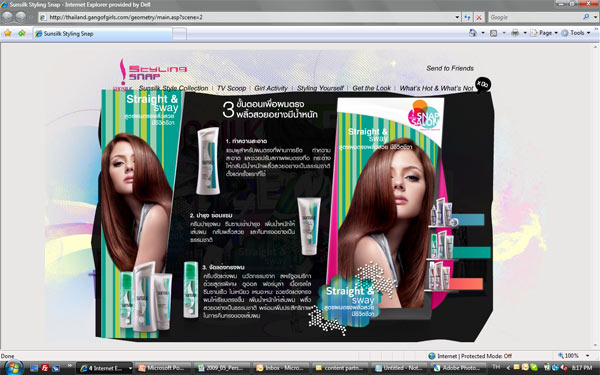Click the teal bar on salon shelf
The image size is (600, 375).
pos(471,253)
